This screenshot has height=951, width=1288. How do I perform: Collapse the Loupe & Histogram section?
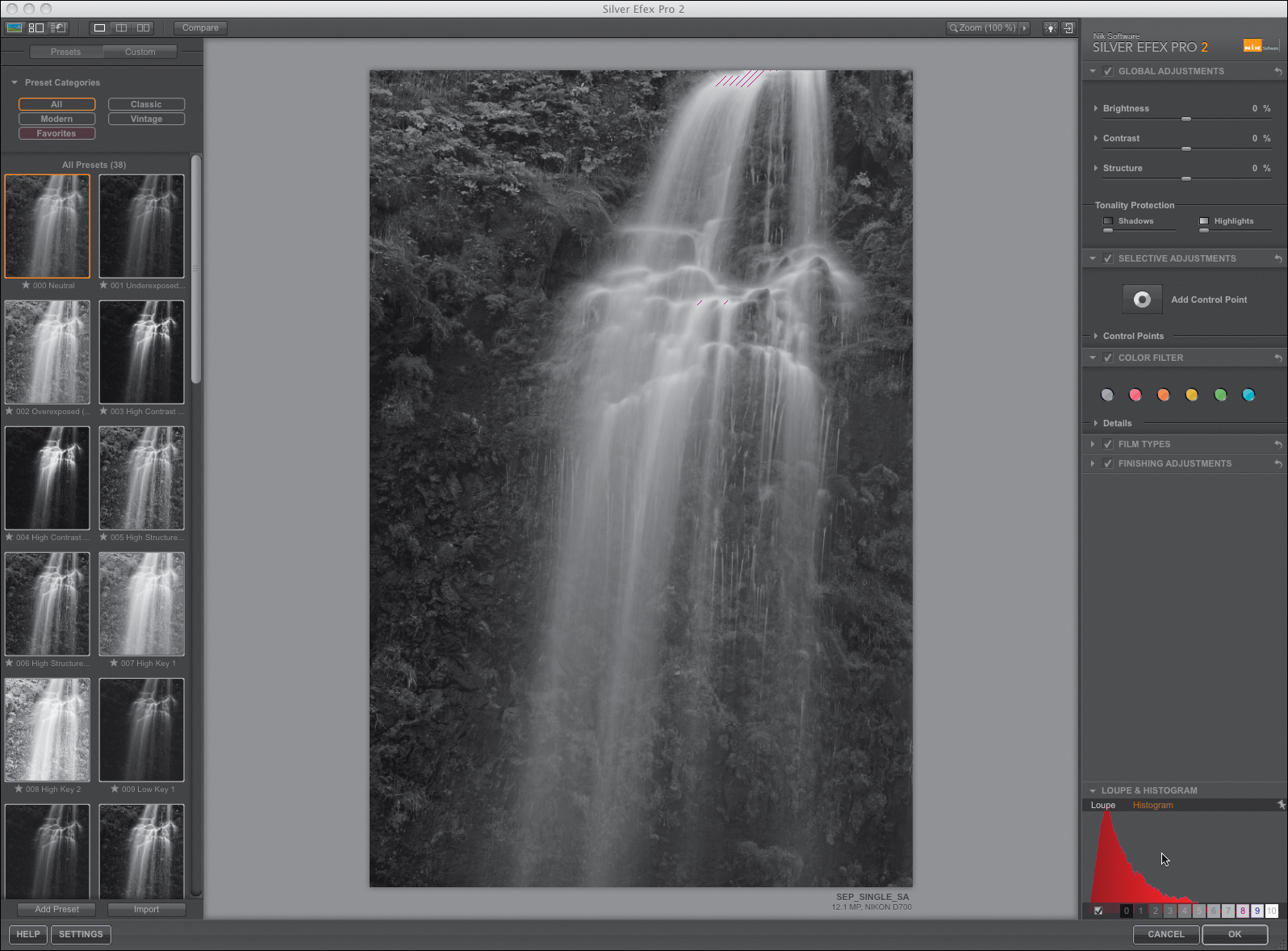point(1093,790)
